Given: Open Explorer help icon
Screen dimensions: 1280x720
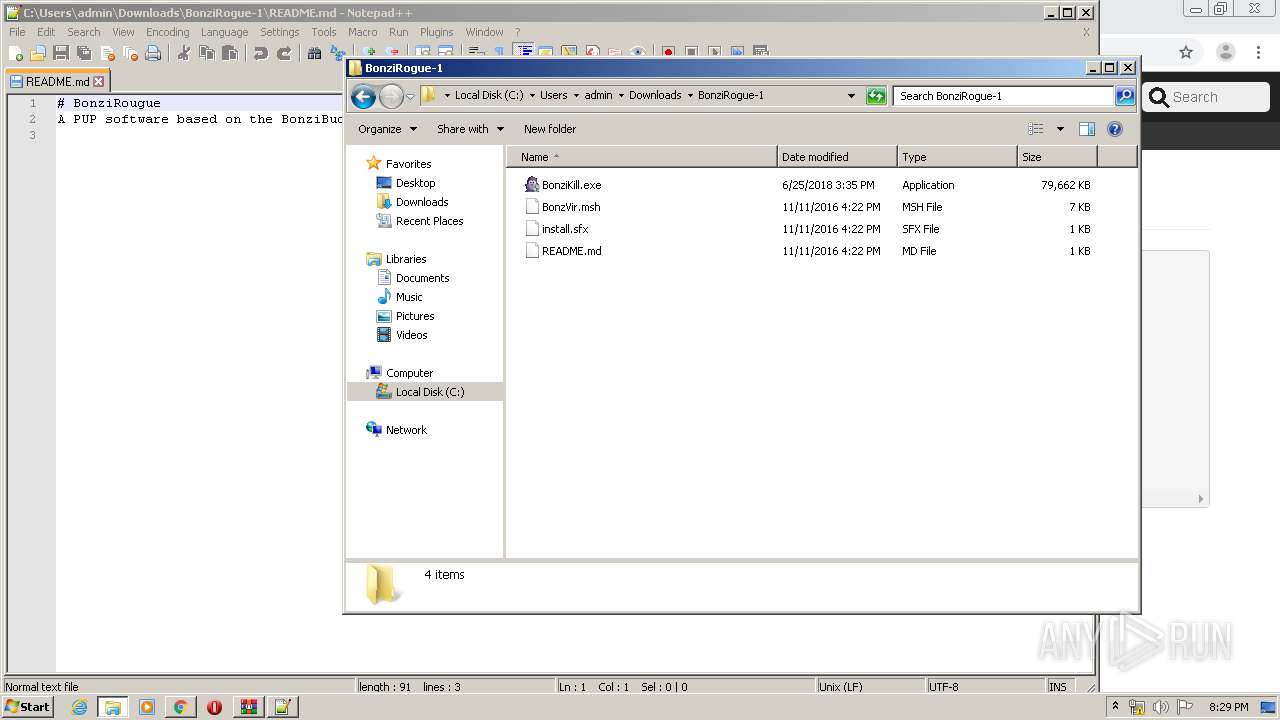Looking at the screenshot, I should click(x=1115, y=129).
